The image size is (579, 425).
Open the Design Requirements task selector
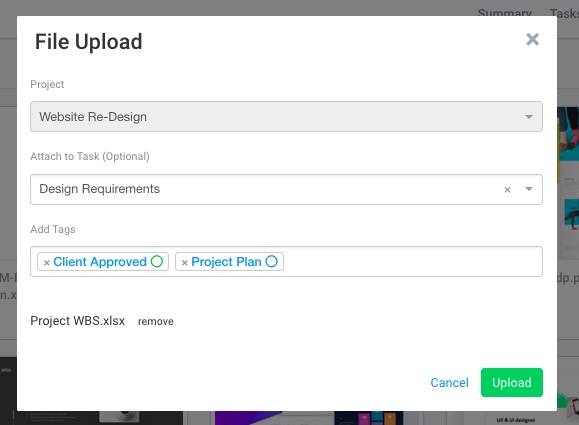(x=286, y=189)
